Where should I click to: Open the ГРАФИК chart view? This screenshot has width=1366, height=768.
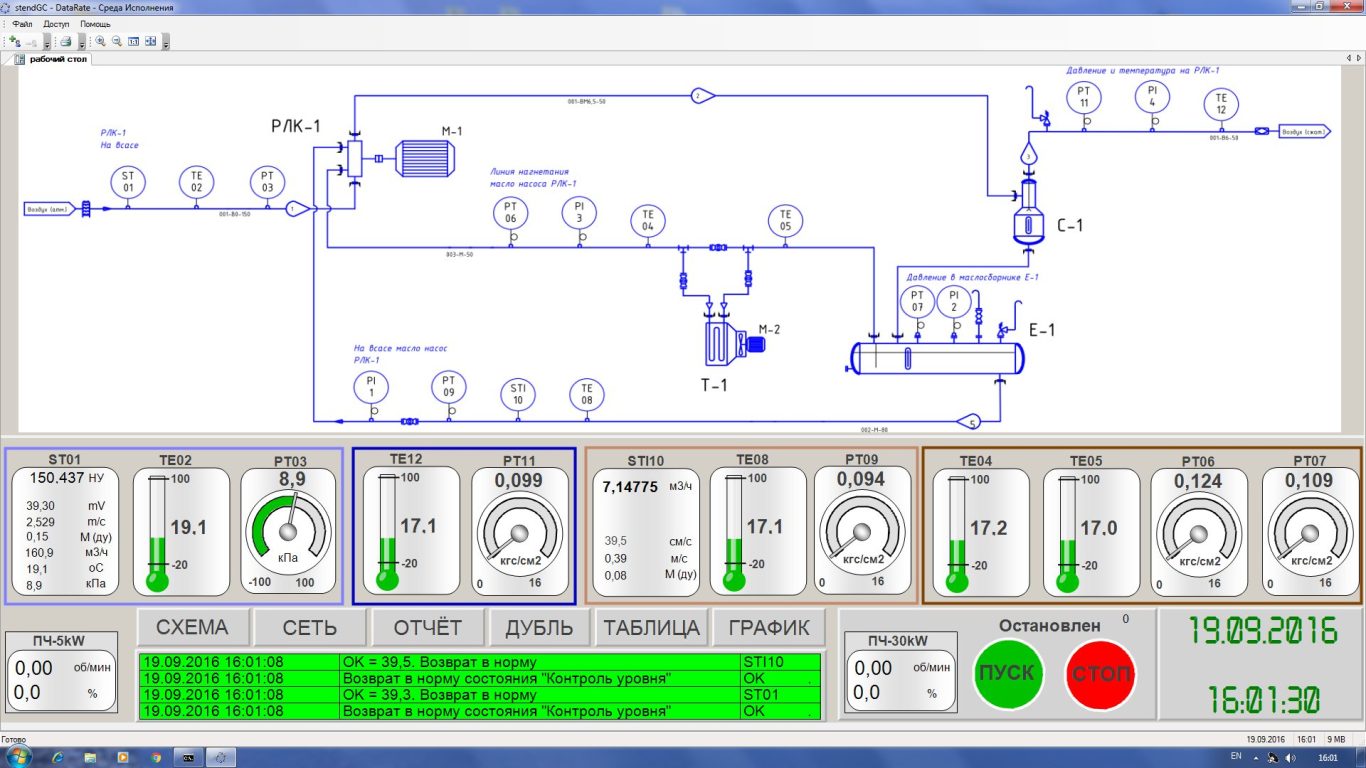coord(769,628)
